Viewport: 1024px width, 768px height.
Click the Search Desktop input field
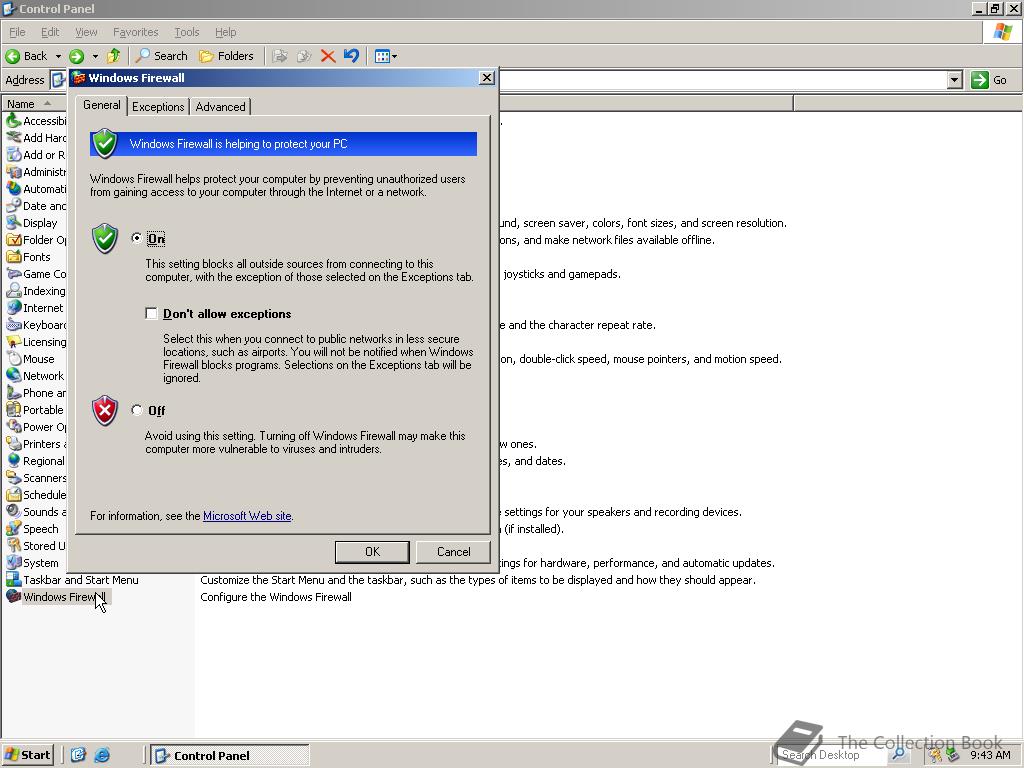coord(832,754)
